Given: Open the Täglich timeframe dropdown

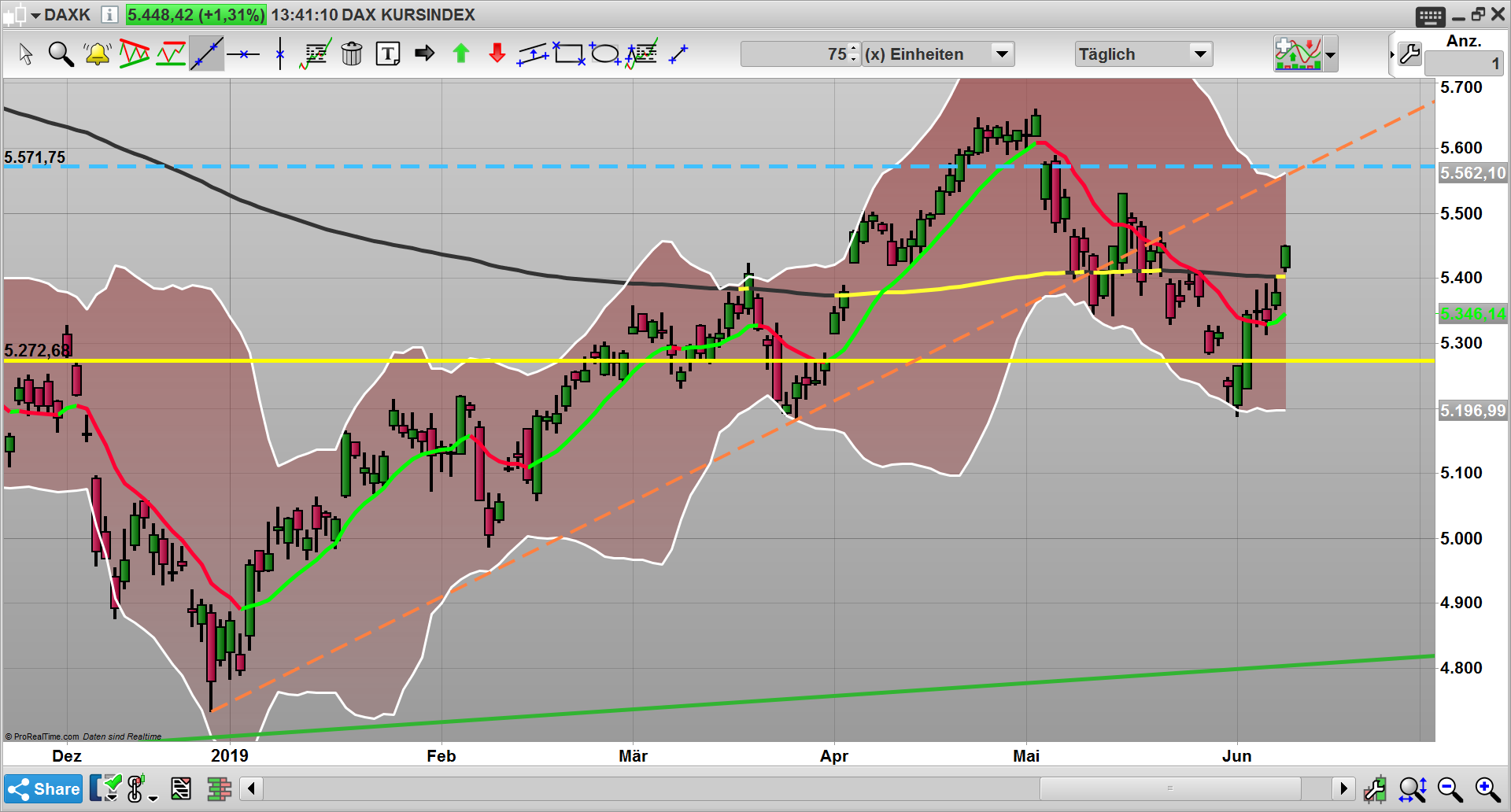Looking at the screenshot, I should pos(1143,54).
